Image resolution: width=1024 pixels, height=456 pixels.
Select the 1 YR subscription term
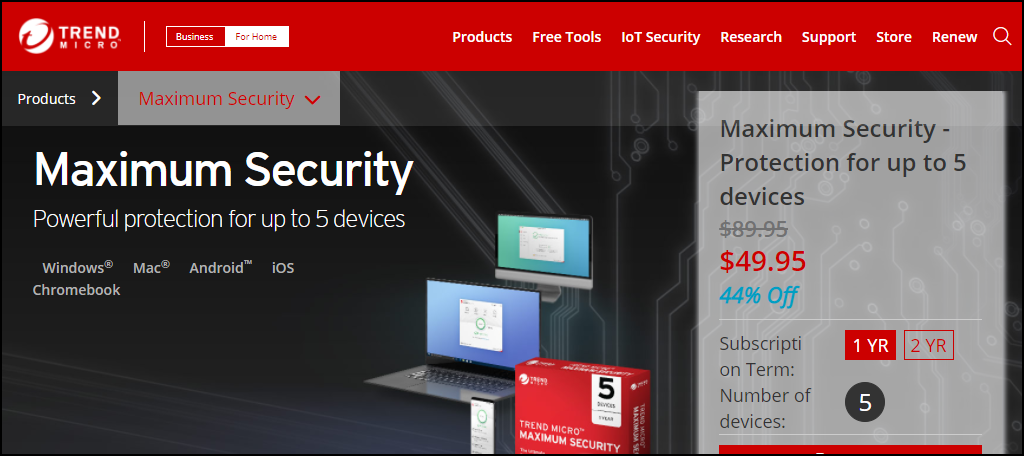pos(870,346)
